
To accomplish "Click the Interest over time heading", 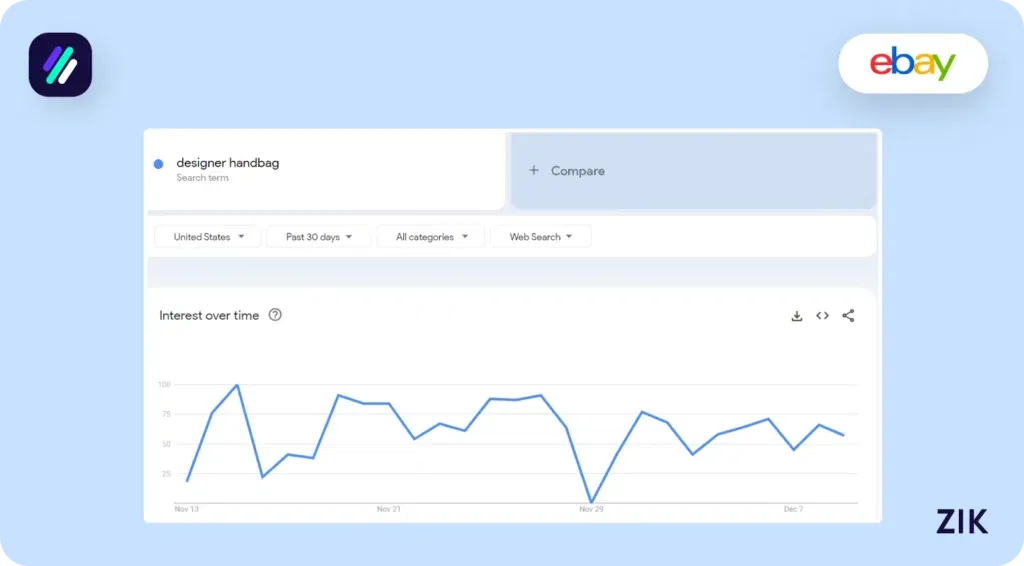I will pos(209,315).
